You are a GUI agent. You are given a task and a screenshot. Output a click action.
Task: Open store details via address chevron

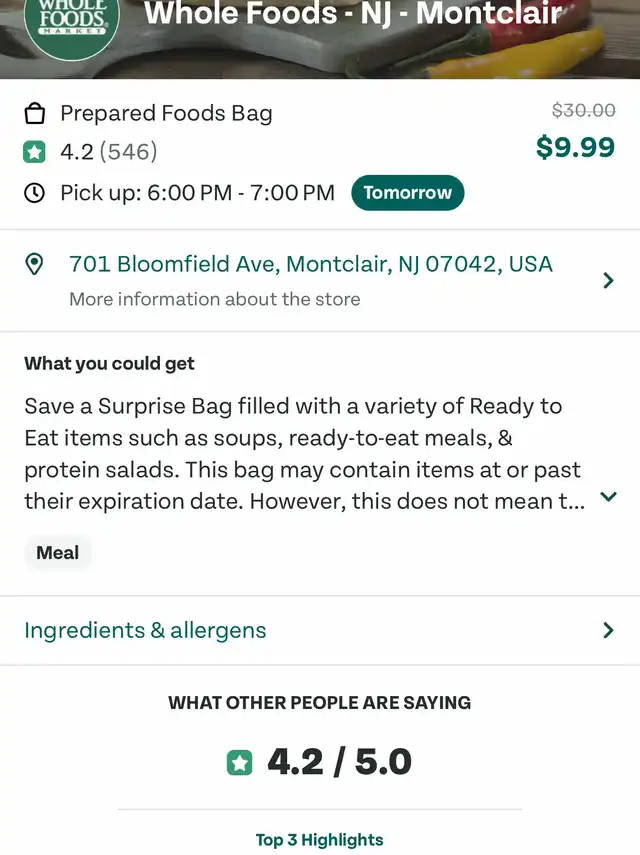(608, 280)
